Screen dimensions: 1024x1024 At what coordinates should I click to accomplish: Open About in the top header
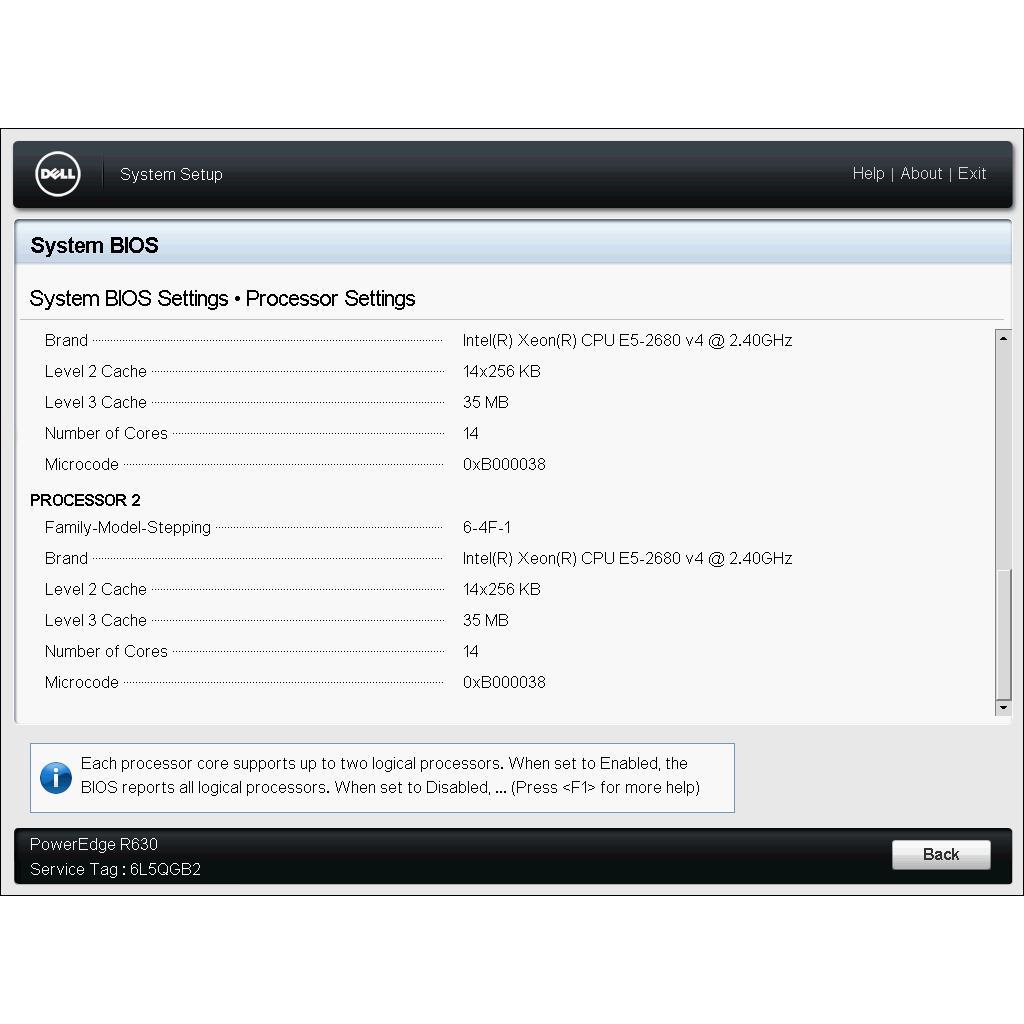point(920,174)
